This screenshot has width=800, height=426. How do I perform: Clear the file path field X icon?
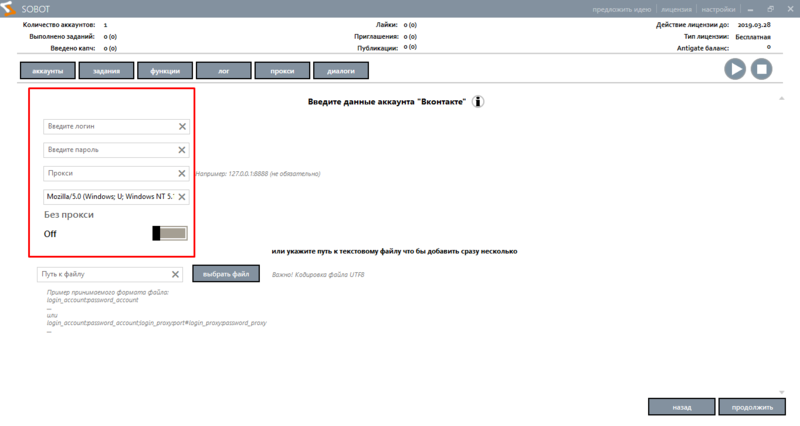(x=175, y=274)
